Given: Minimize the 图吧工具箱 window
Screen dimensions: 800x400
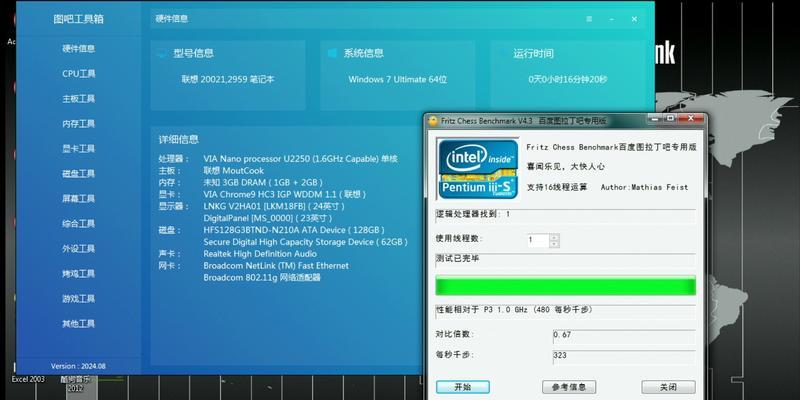Looking at the screenshot, I should point(612,19).
